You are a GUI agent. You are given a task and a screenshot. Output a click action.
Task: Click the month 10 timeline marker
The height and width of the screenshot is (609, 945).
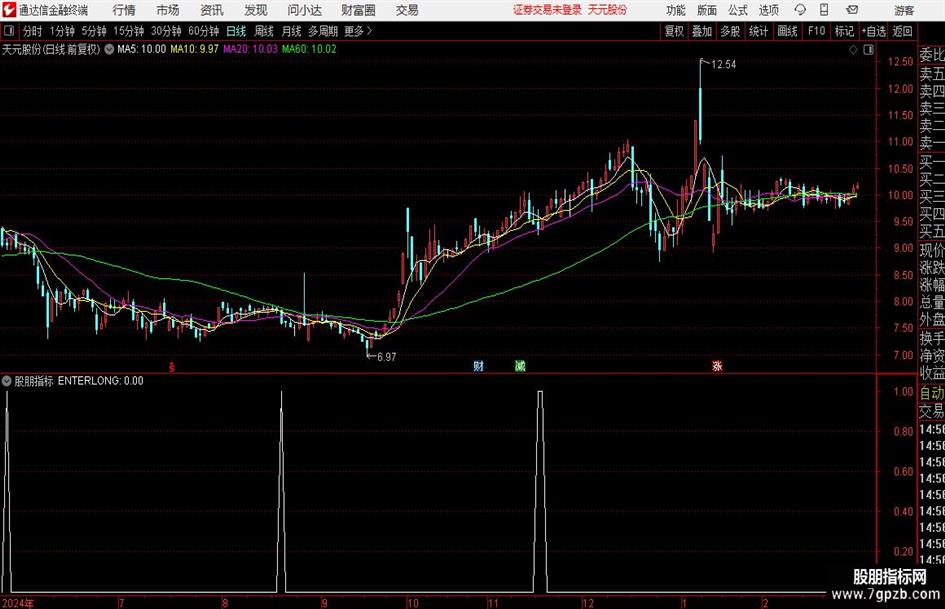pyautogui.click(x=413, y=603)
